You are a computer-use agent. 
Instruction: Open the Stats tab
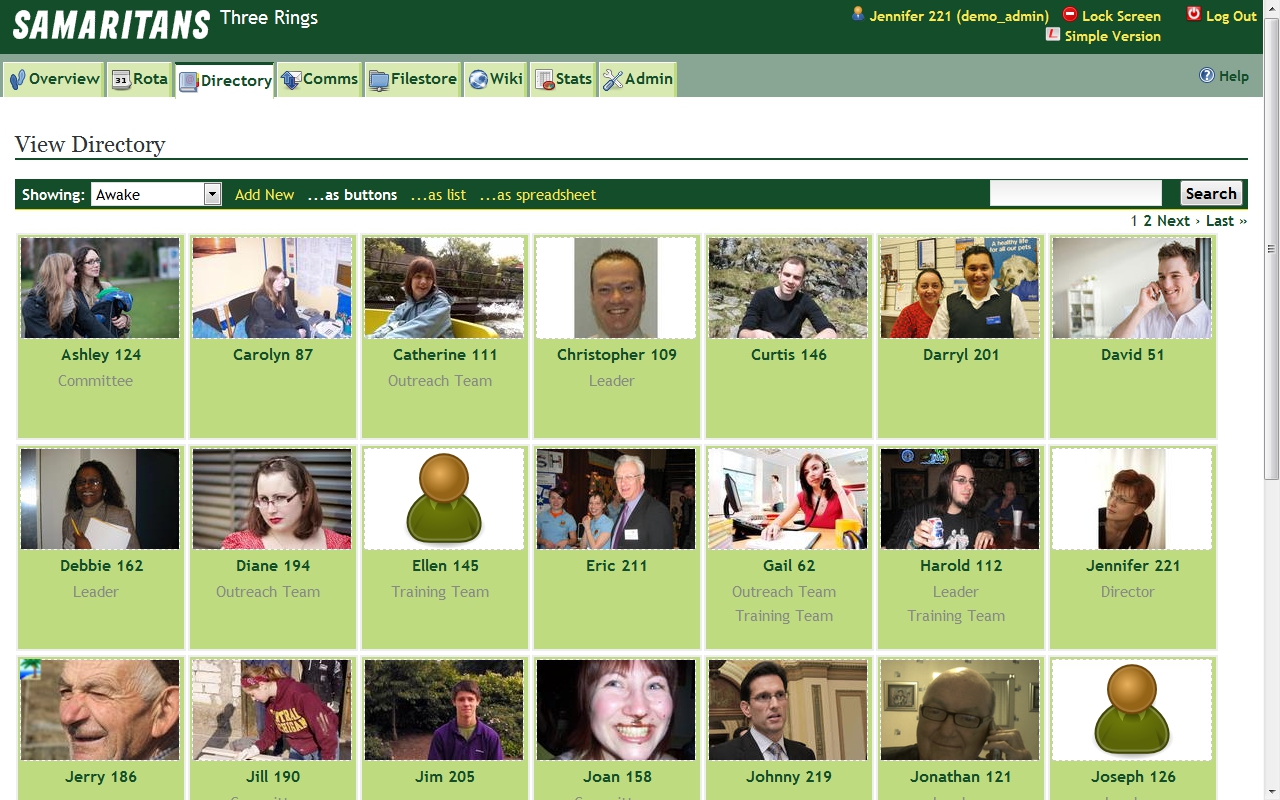click(x=563, y=79)
